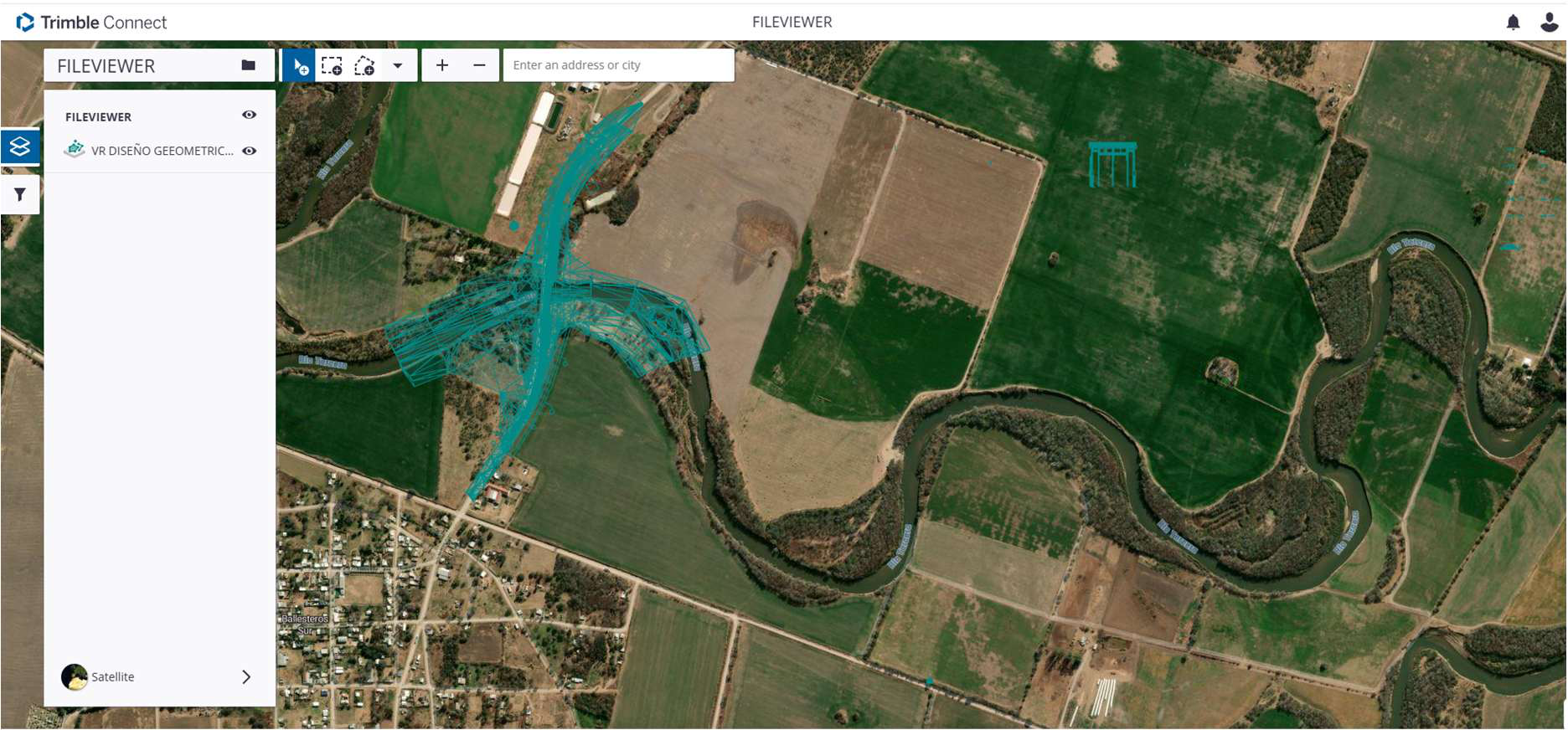Hide the VR DISEÑO GEEOMETRIC layer
Viewport: 1568px width, 730px height.
249,152
